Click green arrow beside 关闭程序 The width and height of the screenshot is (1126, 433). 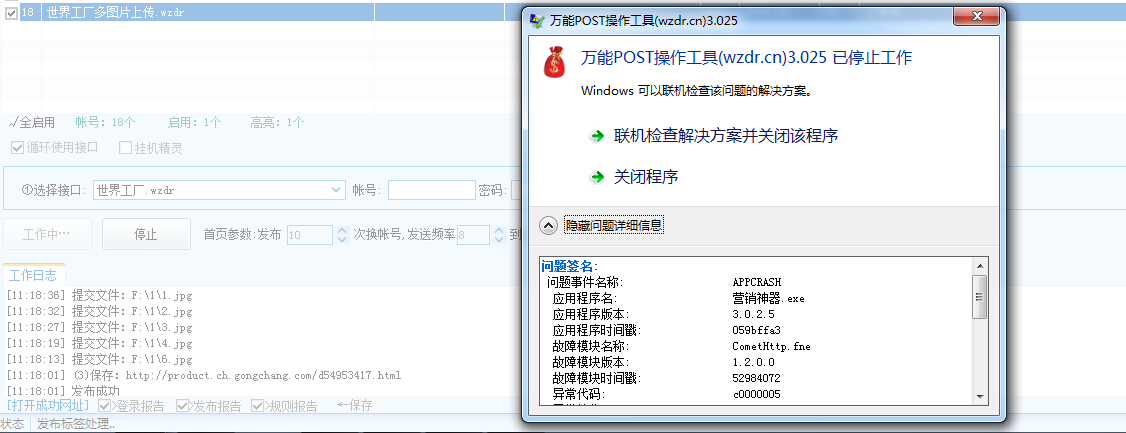(x=597, y=177)
